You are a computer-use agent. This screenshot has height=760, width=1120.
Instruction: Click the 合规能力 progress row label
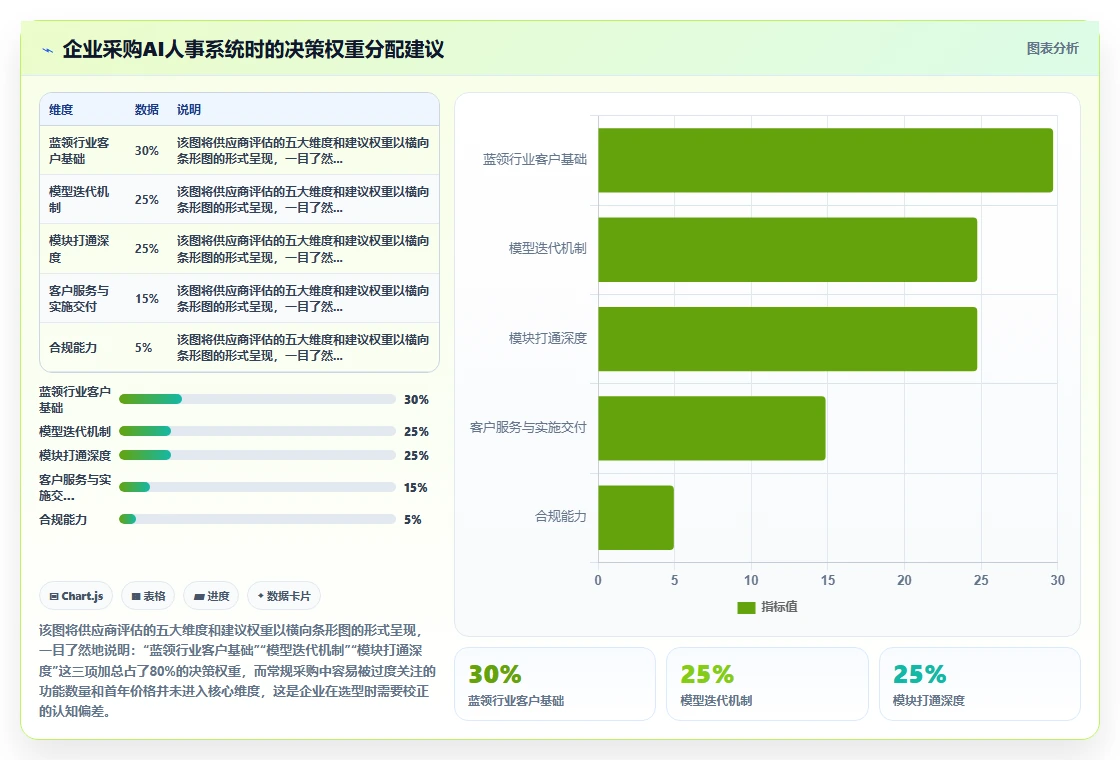(x=63, y=519)
